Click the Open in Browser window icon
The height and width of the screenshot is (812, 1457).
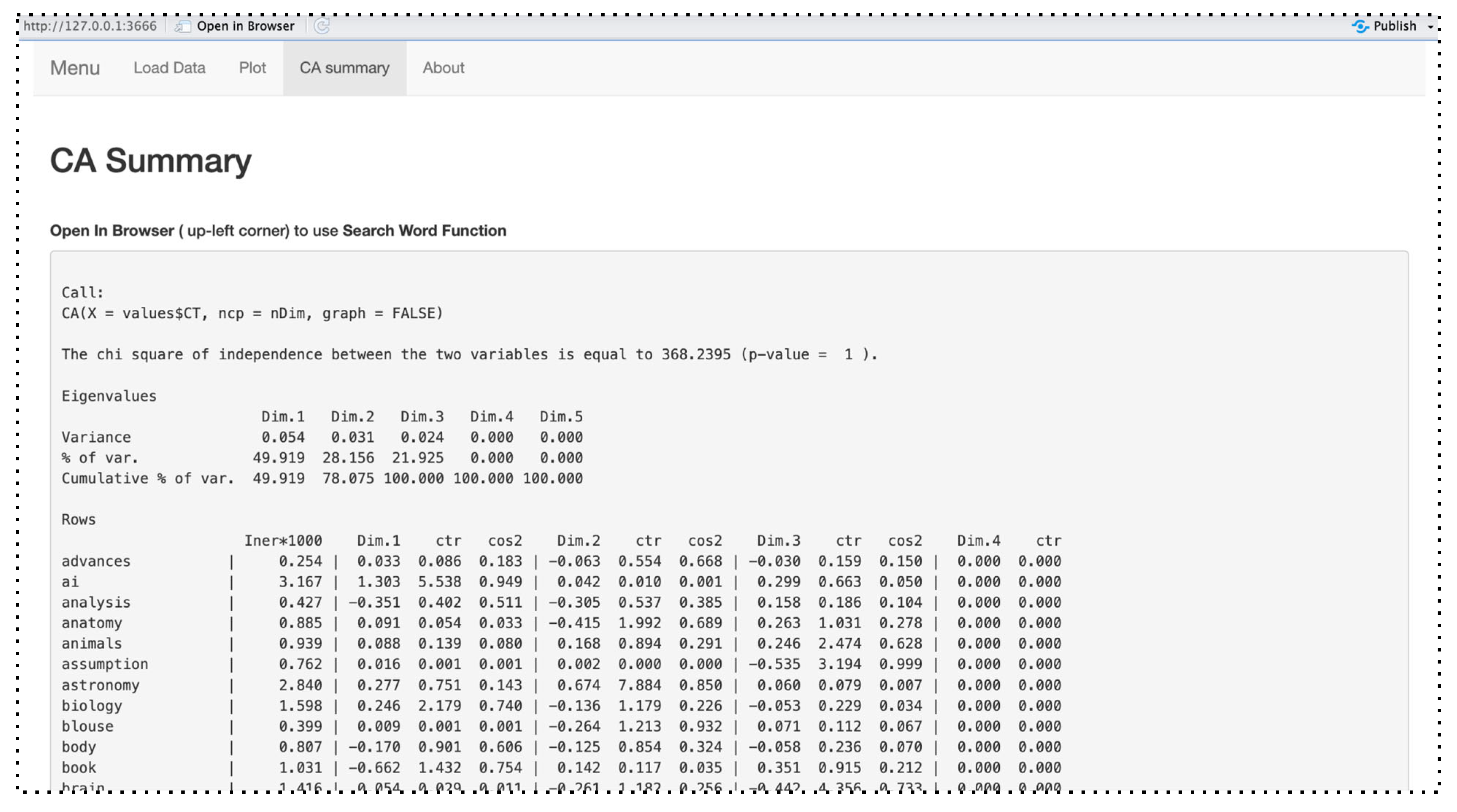(x=182, y=26)
